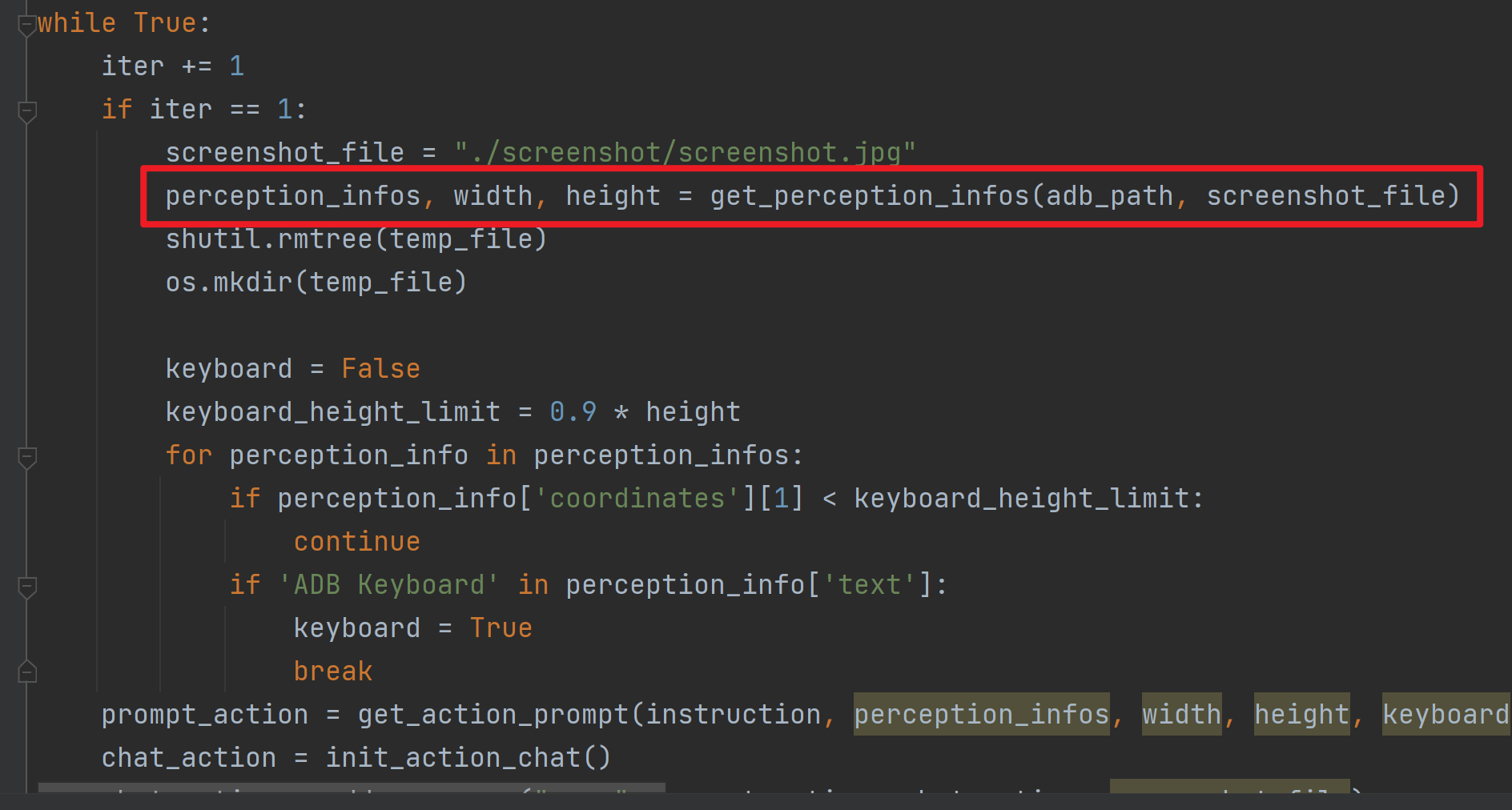Click the init_action_chat function call
The image size is (1512, 810).
point(468,758)
